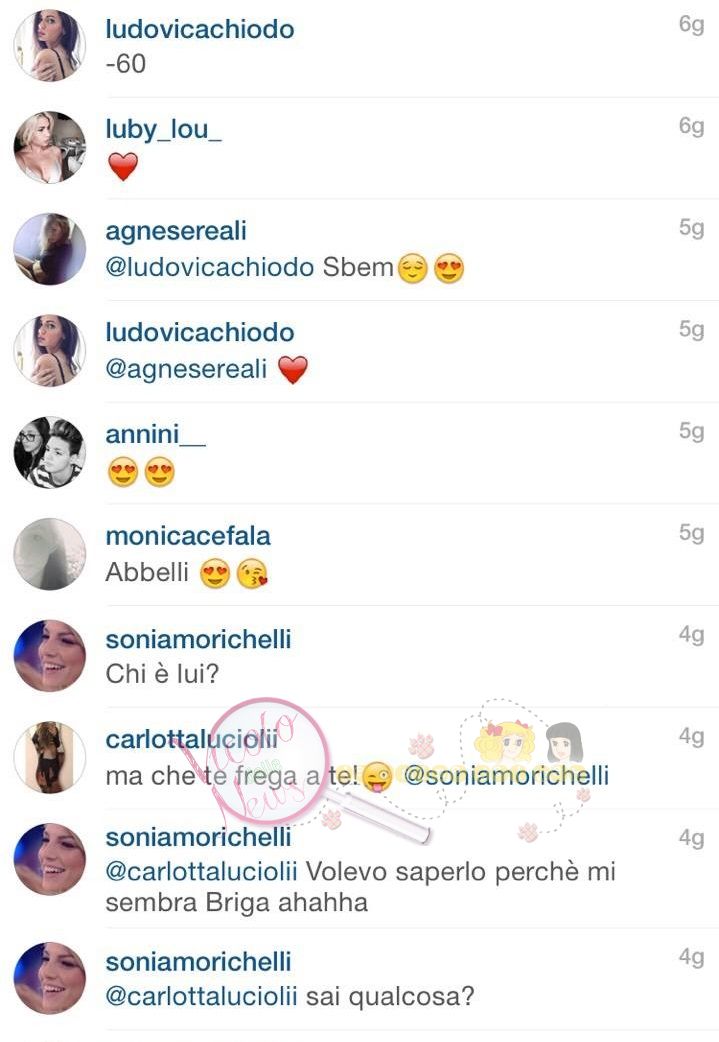Open soniamorichelli avatar beside 'Chi è lui?'
Image resolution: width=719 pixels, height=1042 pixels.
click(50, 655)
